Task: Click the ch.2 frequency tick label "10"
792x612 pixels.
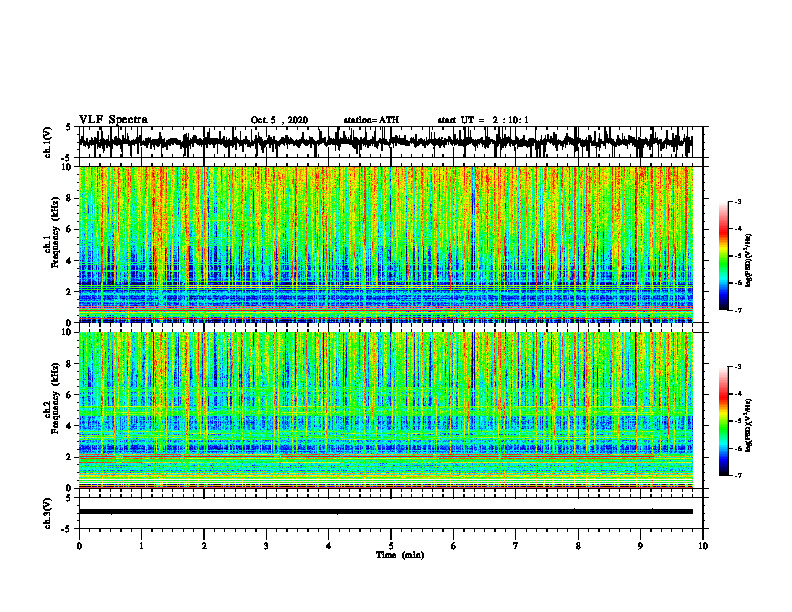Action: (68, 332)
